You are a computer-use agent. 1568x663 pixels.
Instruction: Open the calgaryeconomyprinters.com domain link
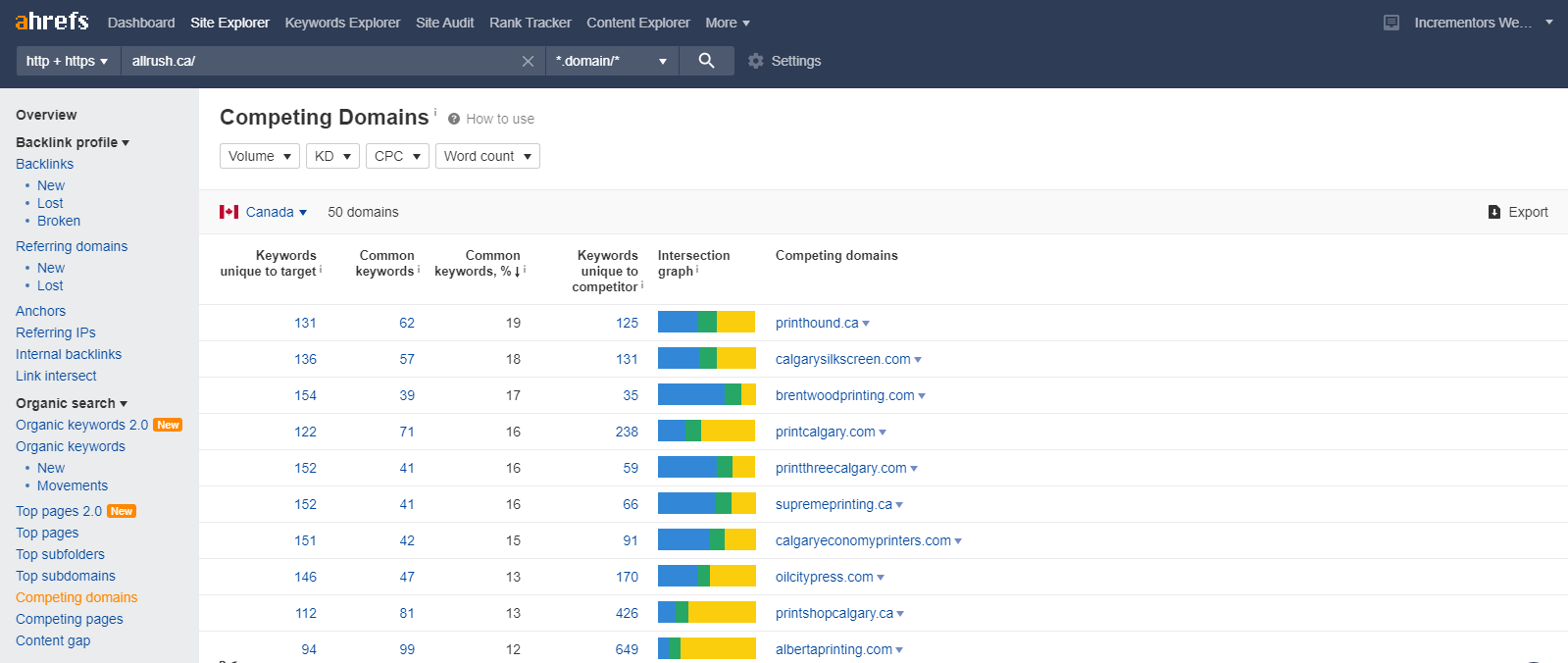coord(863,540)
